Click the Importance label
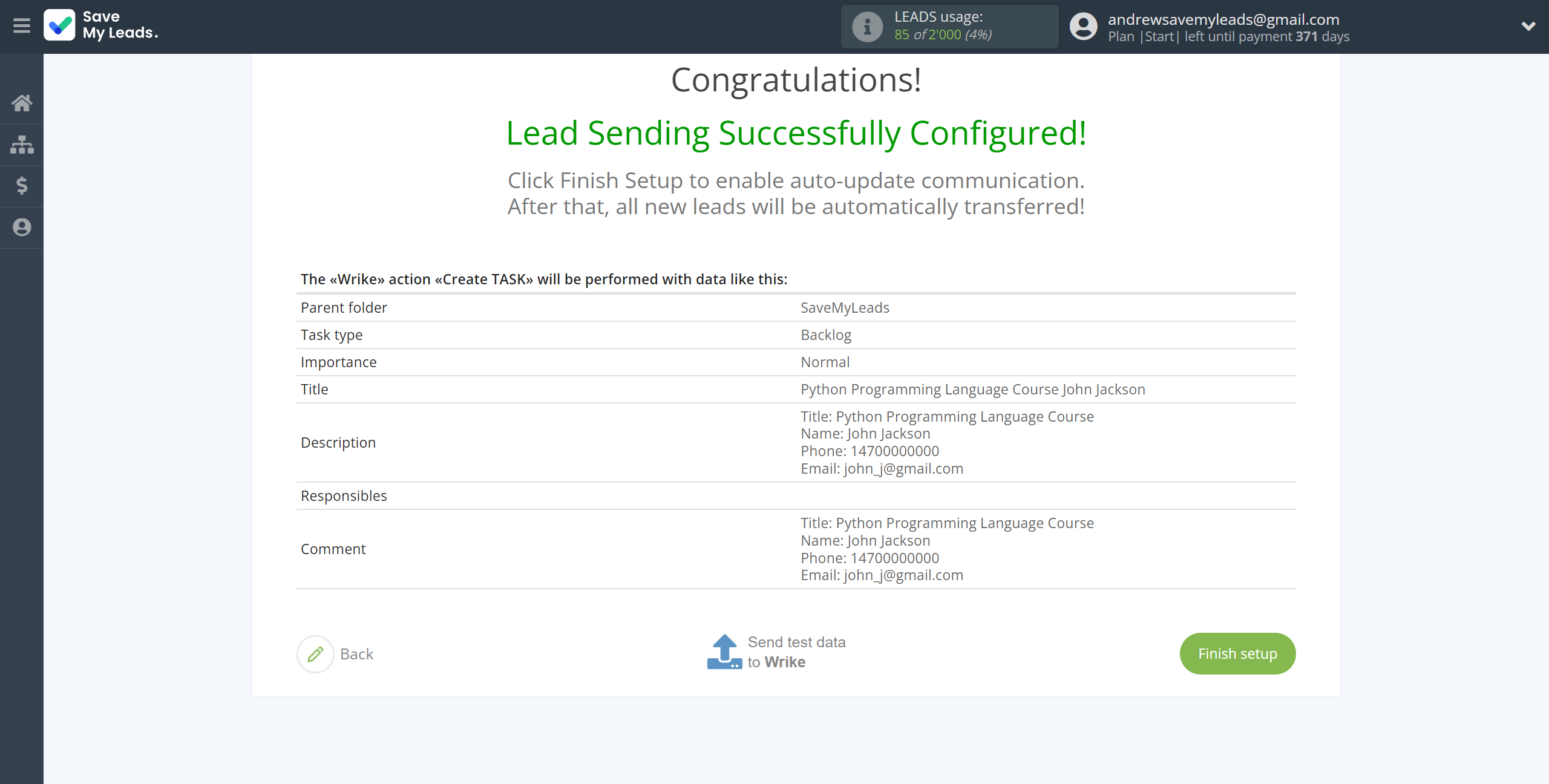The height and width of the screenshot is (784, 1549). [x=338, y=362]
